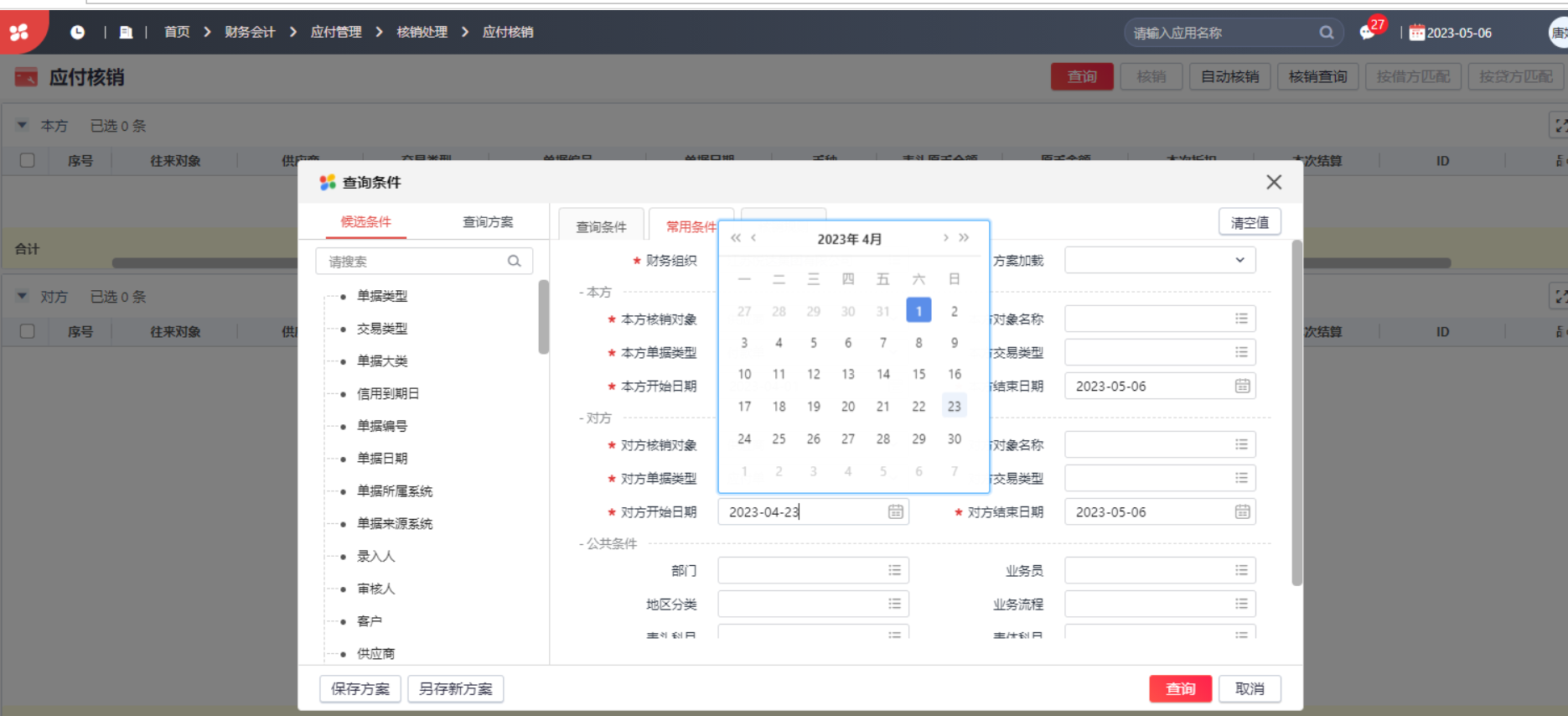Click 另存新方案 button
This screenshot has width=1568, height=716.
(x=455, y=688)
